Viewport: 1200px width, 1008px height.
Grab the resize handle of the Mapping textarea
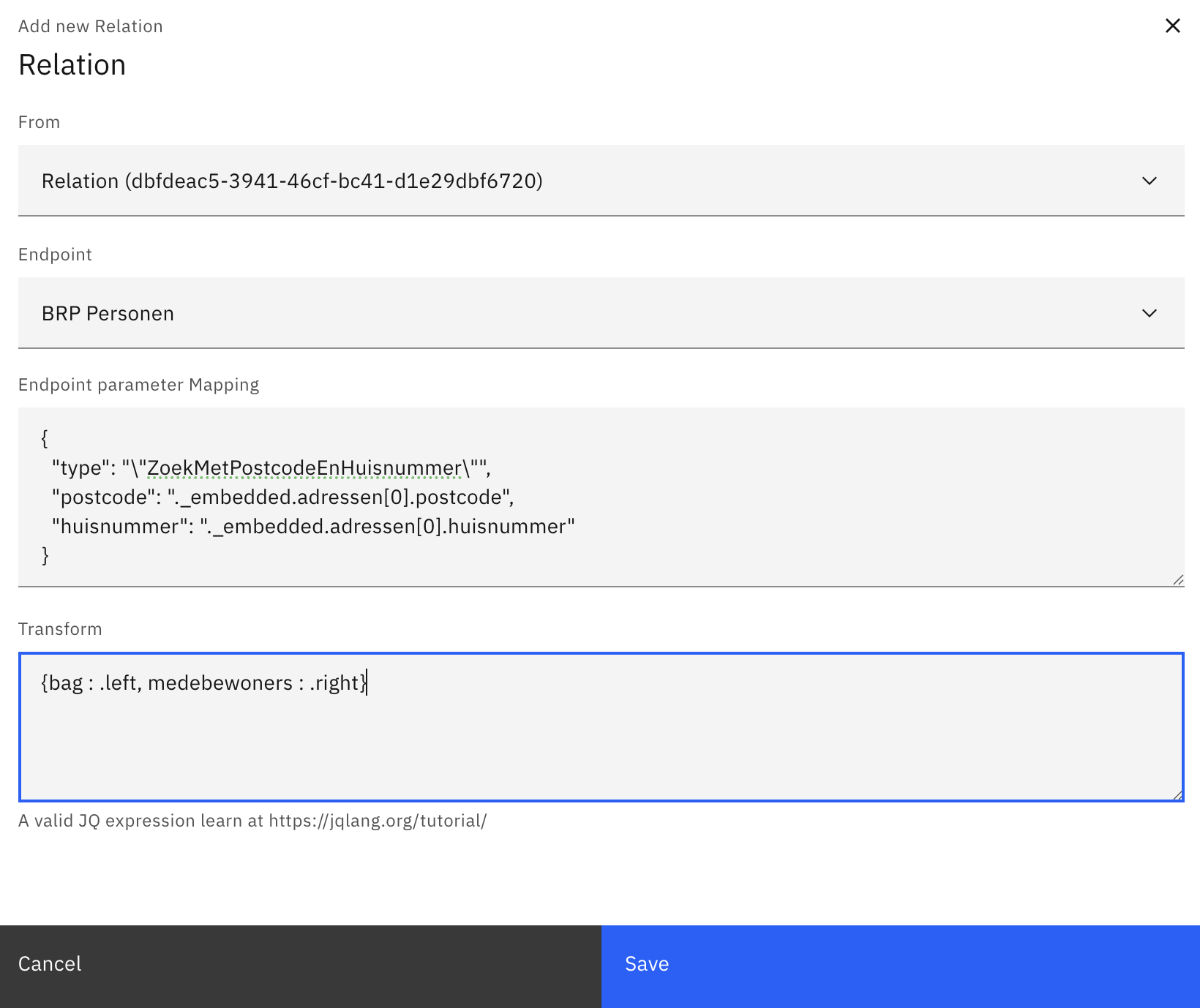click(x=1177, y=579)
